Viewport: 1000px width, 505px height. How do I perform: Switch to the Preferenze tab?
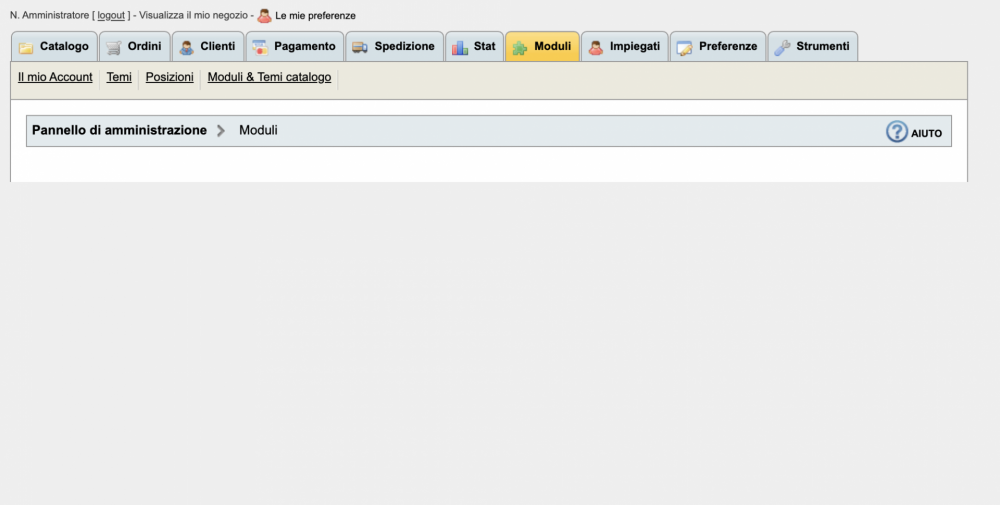tap(717, 47)
